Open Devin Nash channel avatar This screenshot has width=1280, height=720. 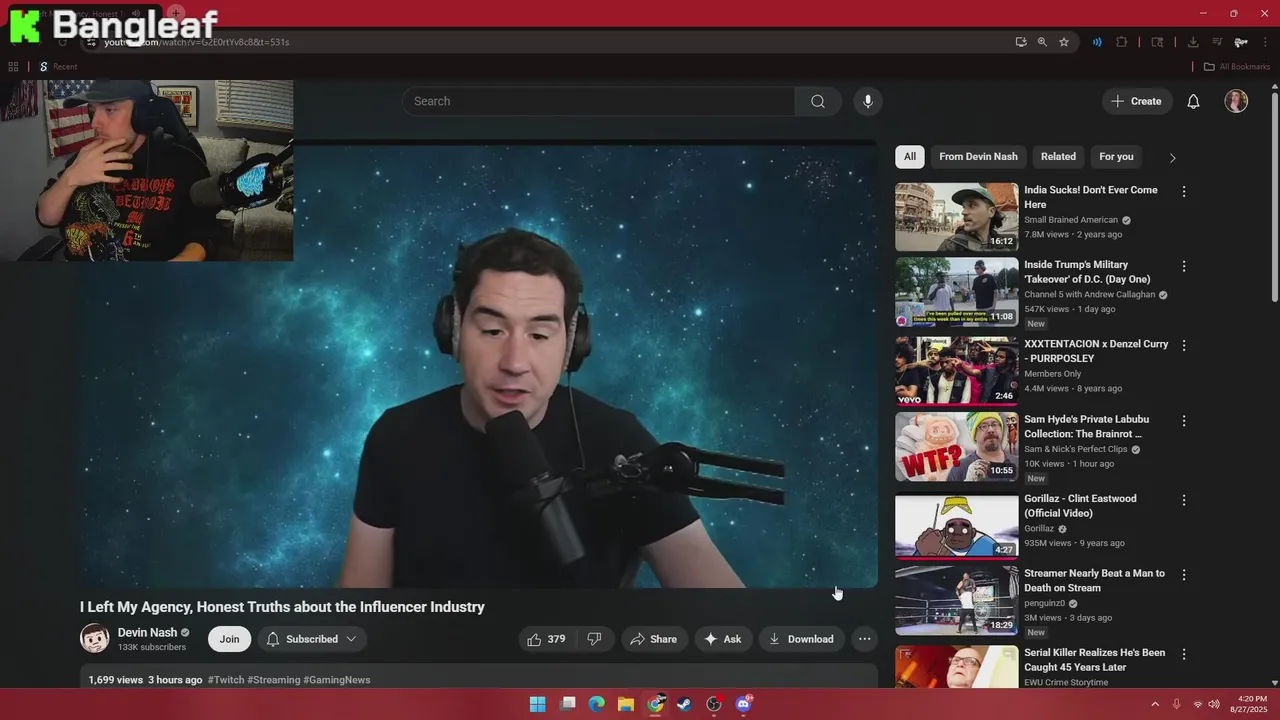[x=95, y=639]
